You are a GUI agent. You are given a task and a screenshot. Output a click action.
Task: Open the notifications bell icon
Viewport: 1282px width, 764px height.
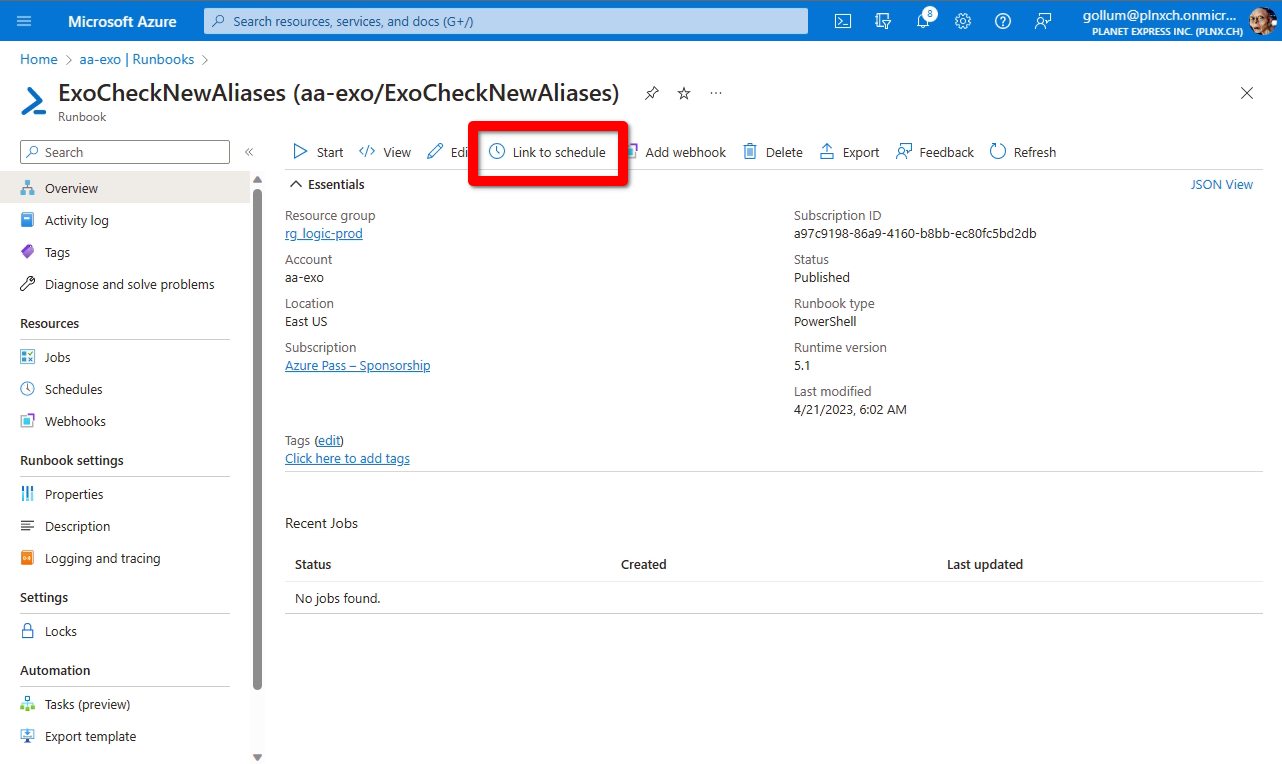[923, 21]
